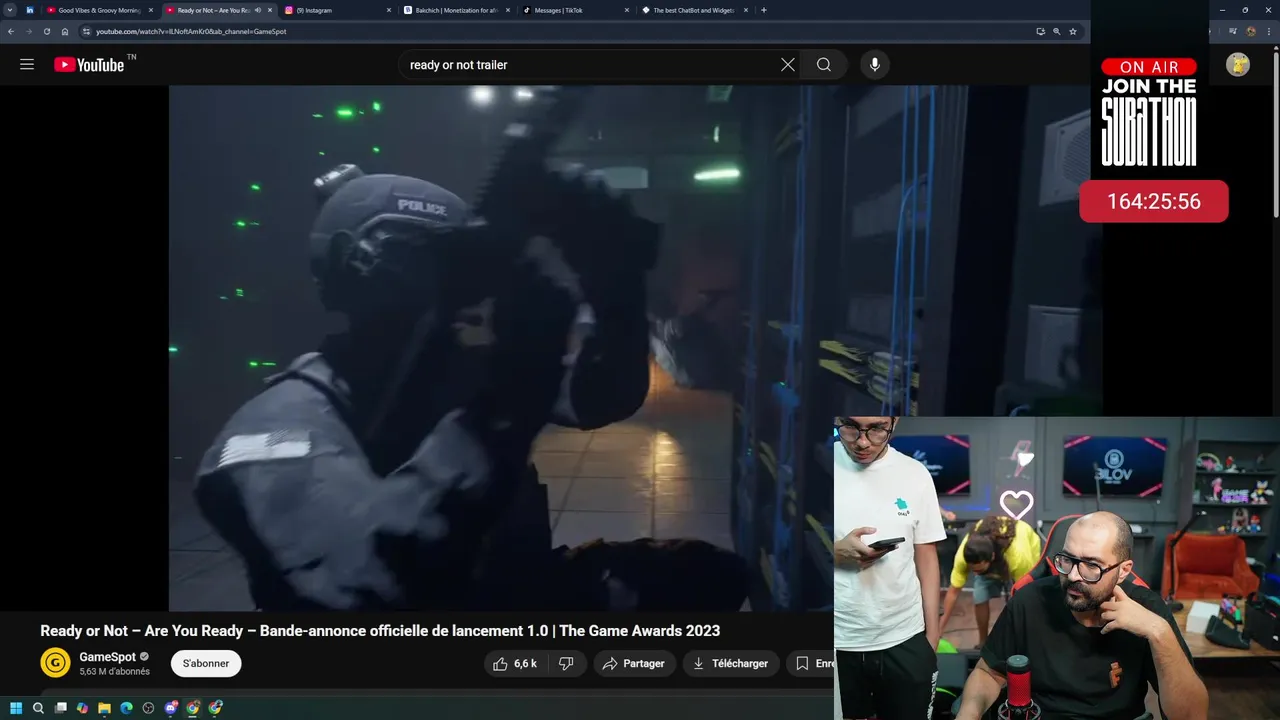This screenshot has height=720, width=1280.
Task: Mute the Ready or Not tab audio
Action: (x=257, y=10)
